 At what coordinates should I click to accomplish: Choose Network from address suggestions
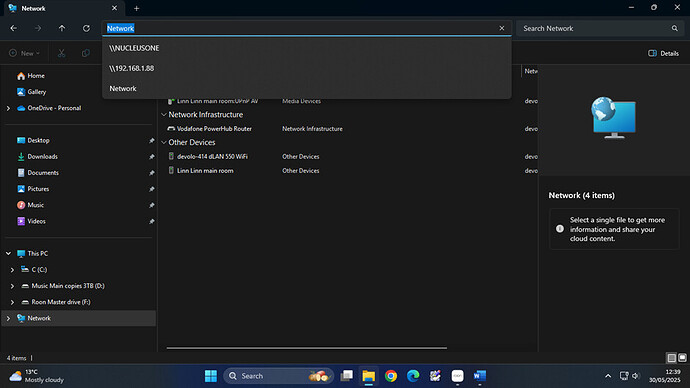(x=307, y=88)
